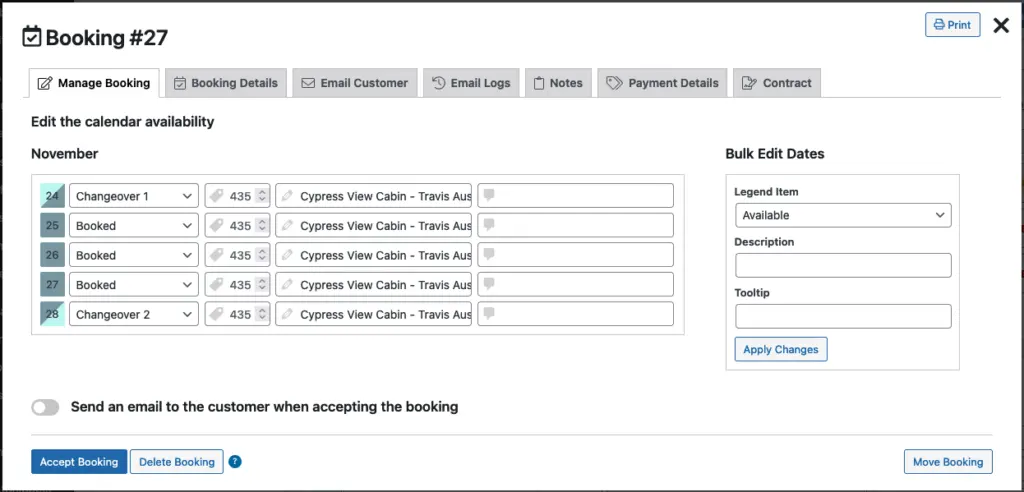Open the Changeover 2 status dropdown
The height and width of the screenshot is (492, 1024).
134,314
